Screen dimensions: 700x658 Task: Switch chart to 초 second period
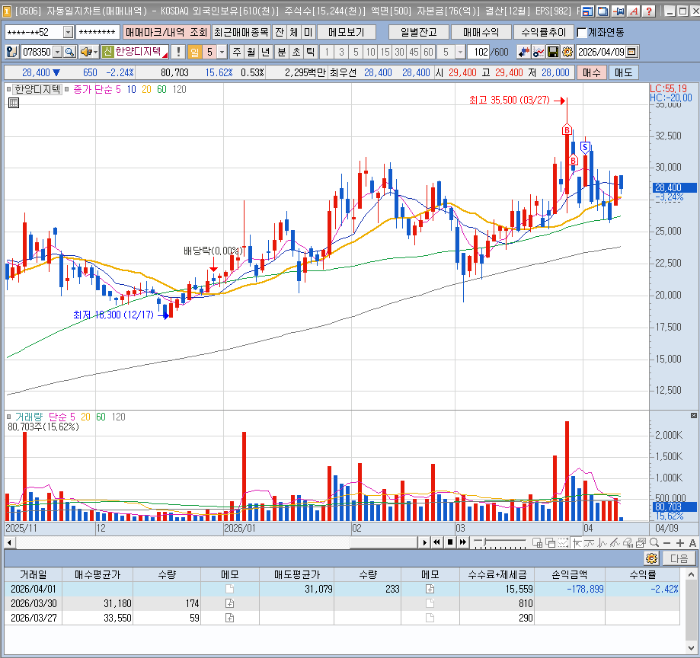[296, 52]
